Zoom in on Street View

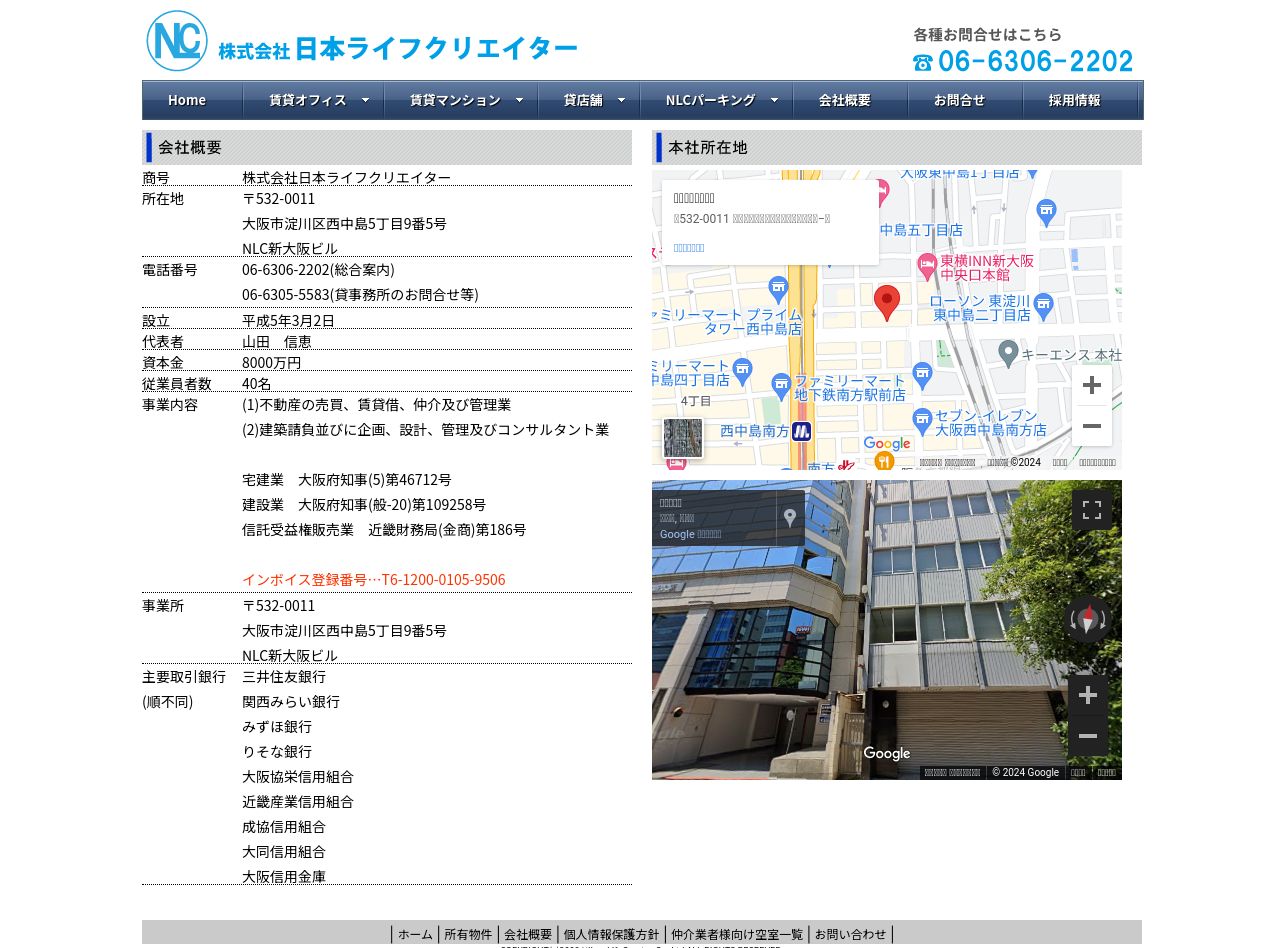1088,695
